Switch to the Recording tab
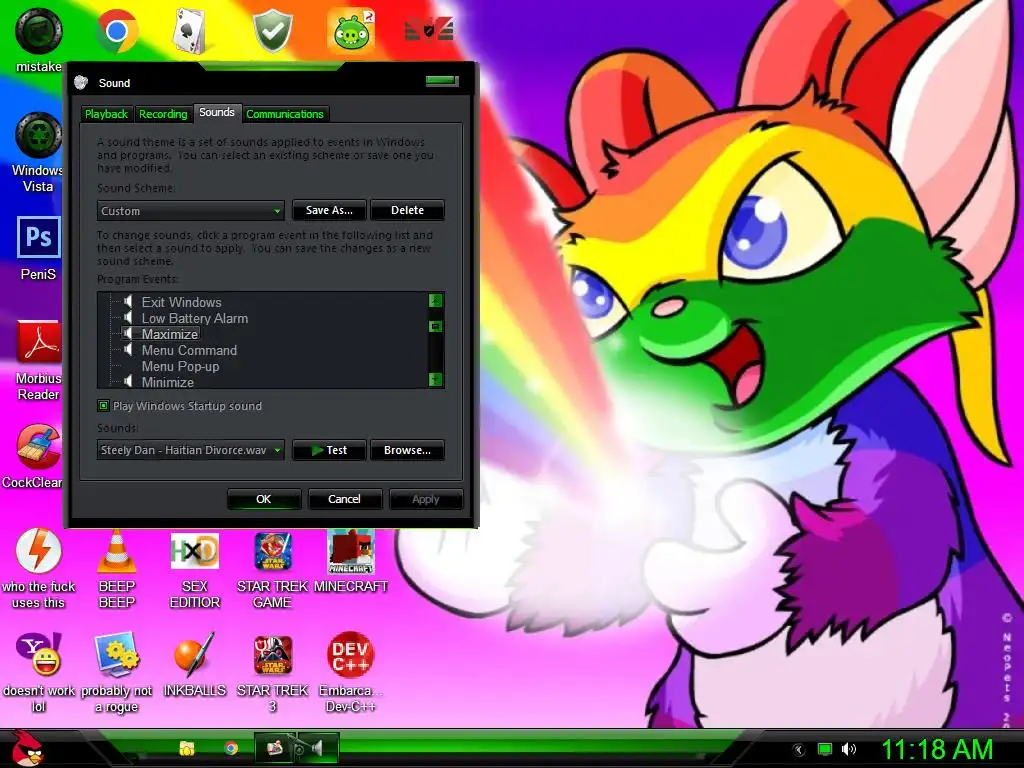The height and width of the screenshot is (768, 1024). (163, 114)
